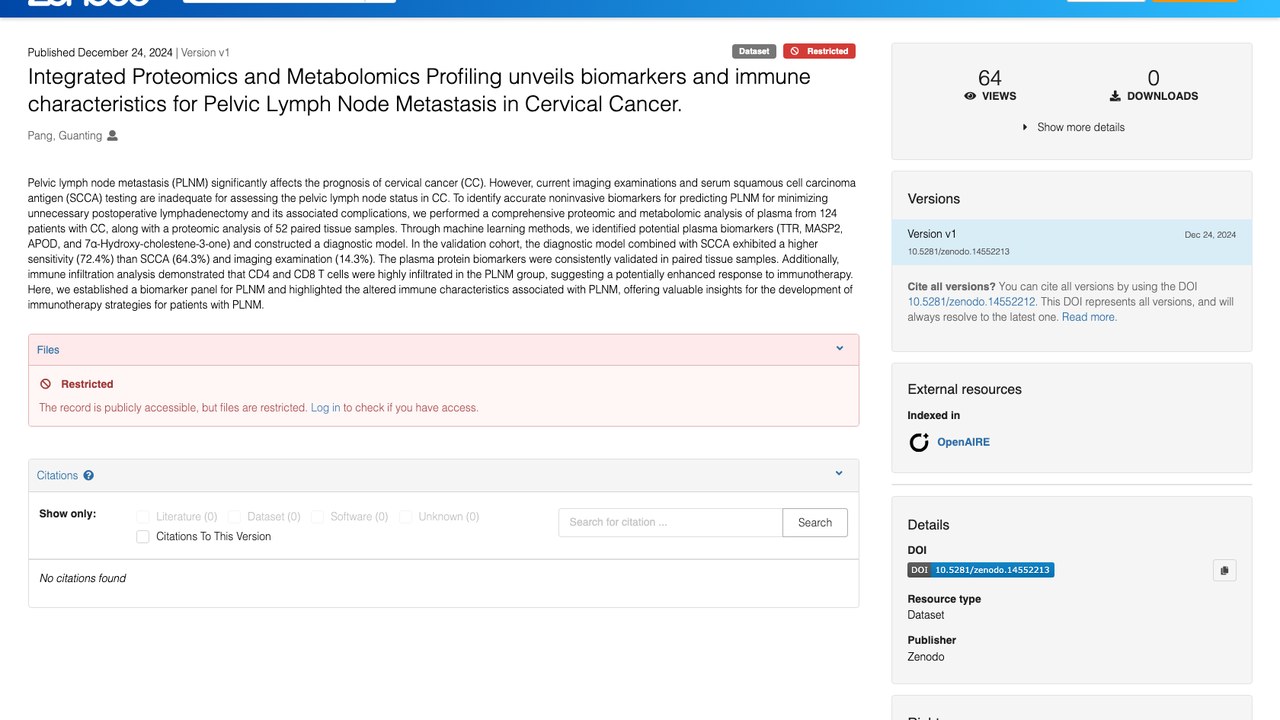Toggle the Unknown (0) filter checkbox

pyautogui.click(x=405, y=517)
